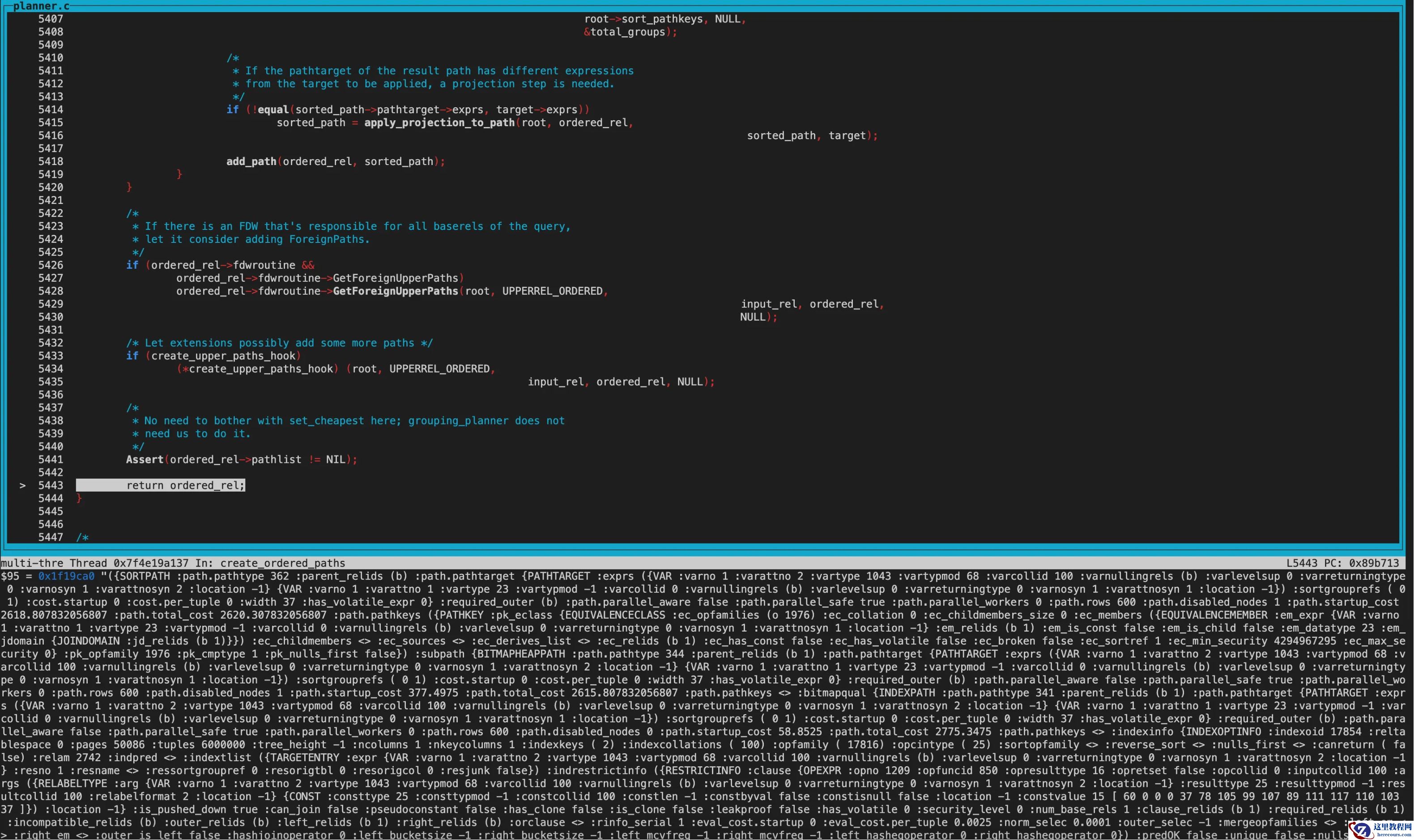
Task: Click the planner.c title in the source window border
Action: (x=41, y=6)
